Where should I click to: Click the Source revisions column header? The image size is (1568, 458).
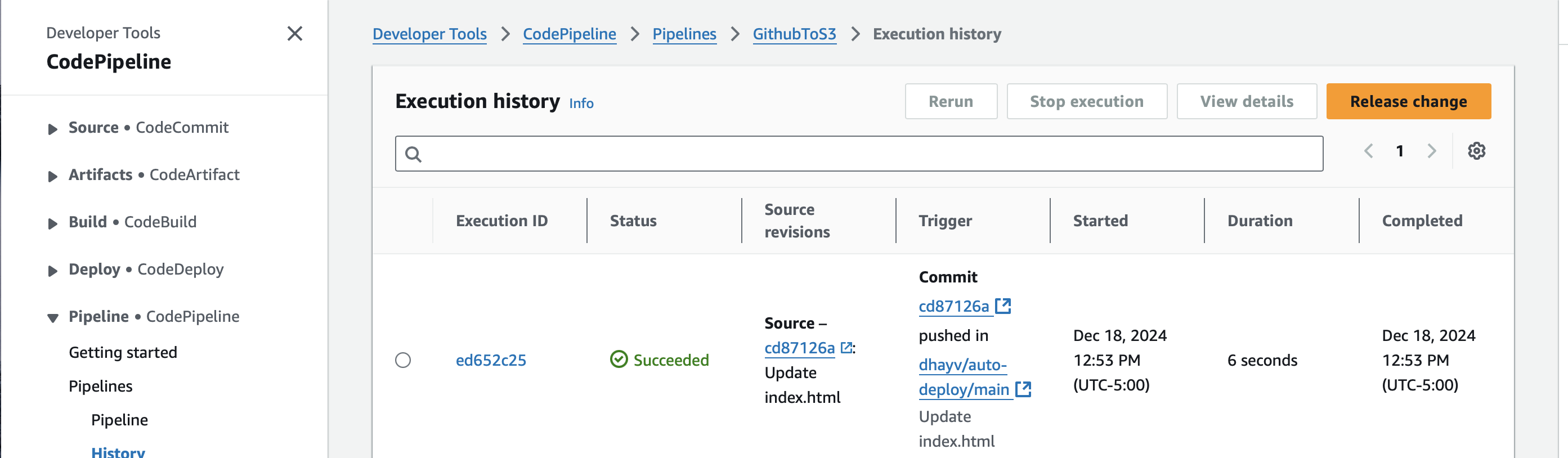click(797, 221)
